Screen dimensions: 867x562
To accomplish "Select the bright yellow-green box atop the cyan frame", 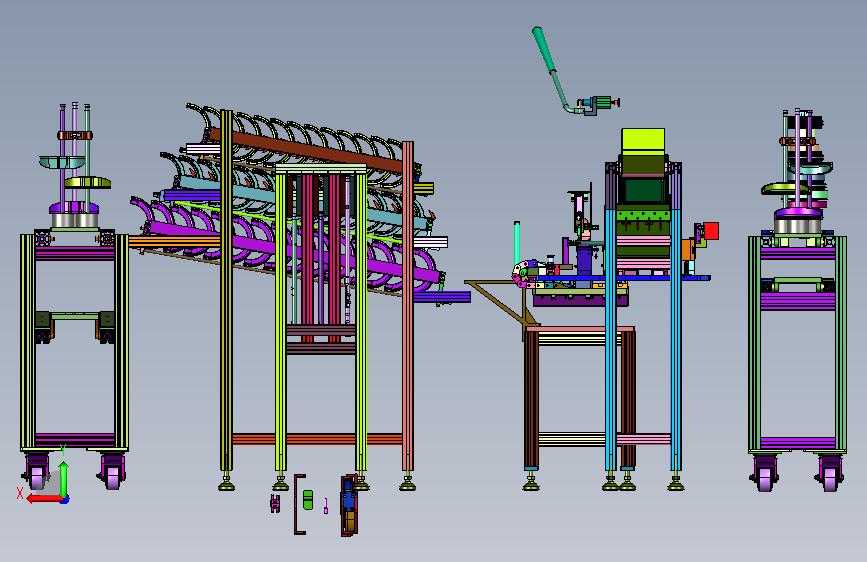I will coord(643,141).
